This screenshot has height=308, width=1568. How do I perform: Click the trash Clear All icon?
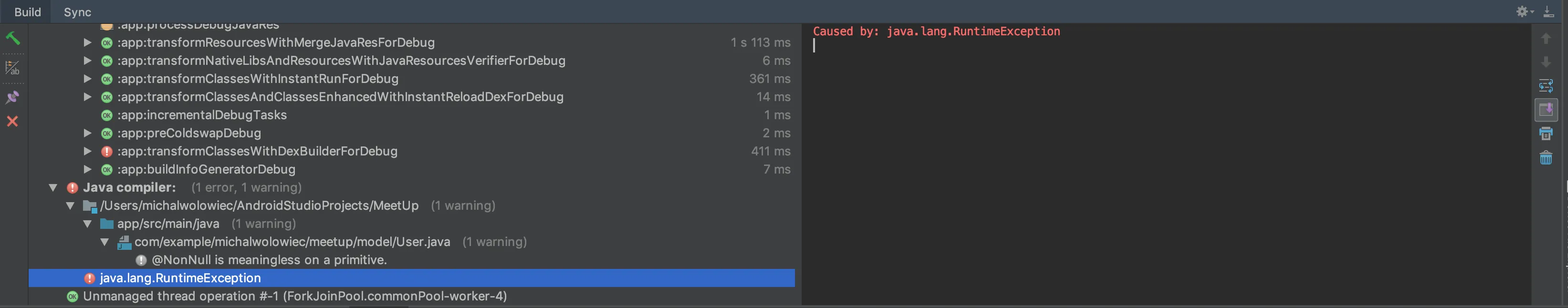[x=1546, y=158]
